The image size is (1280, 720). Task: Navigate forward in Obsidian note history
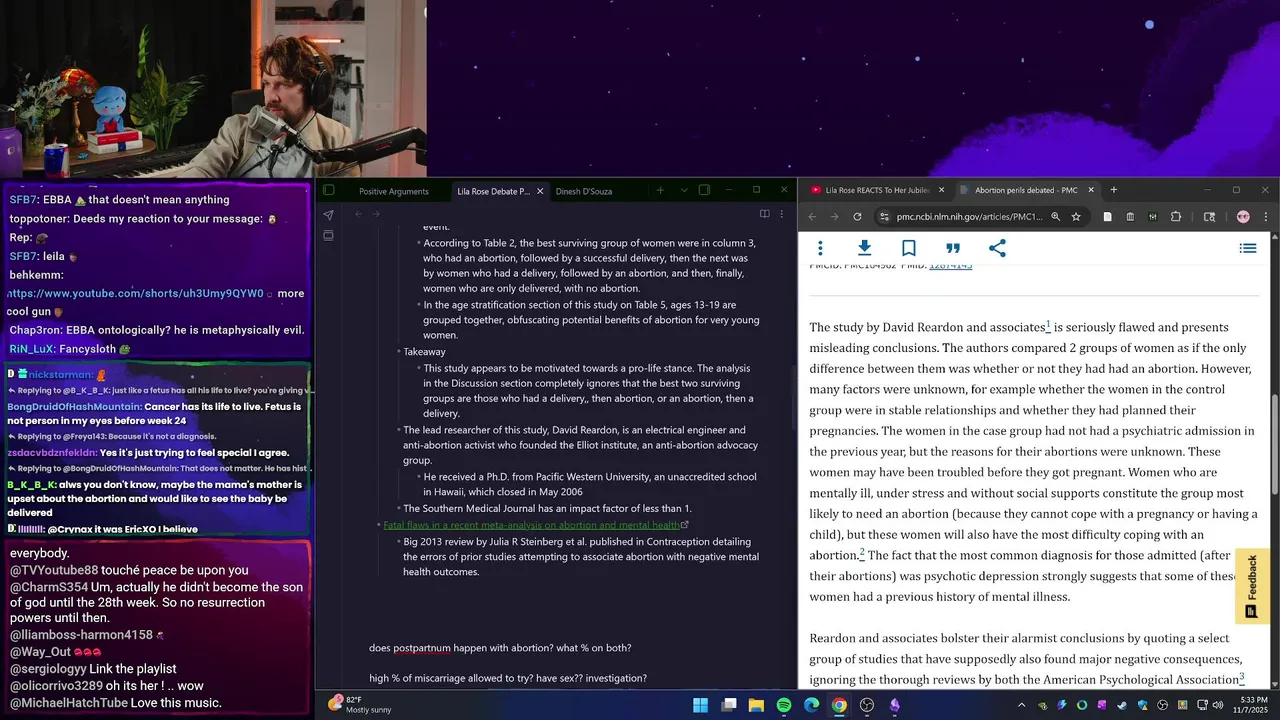coord(376,213)
